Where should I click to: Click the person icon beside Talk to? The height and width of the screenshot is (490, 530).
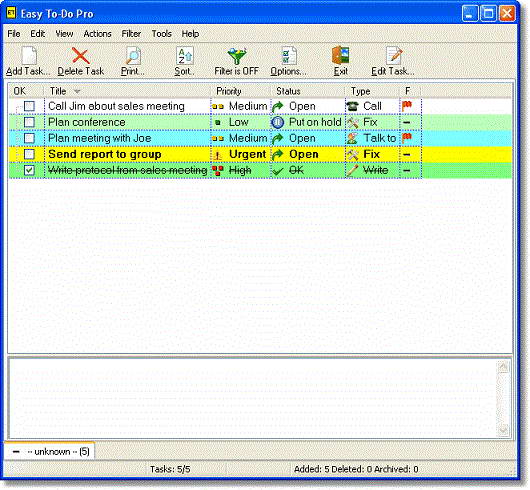[x=353, y=138]
